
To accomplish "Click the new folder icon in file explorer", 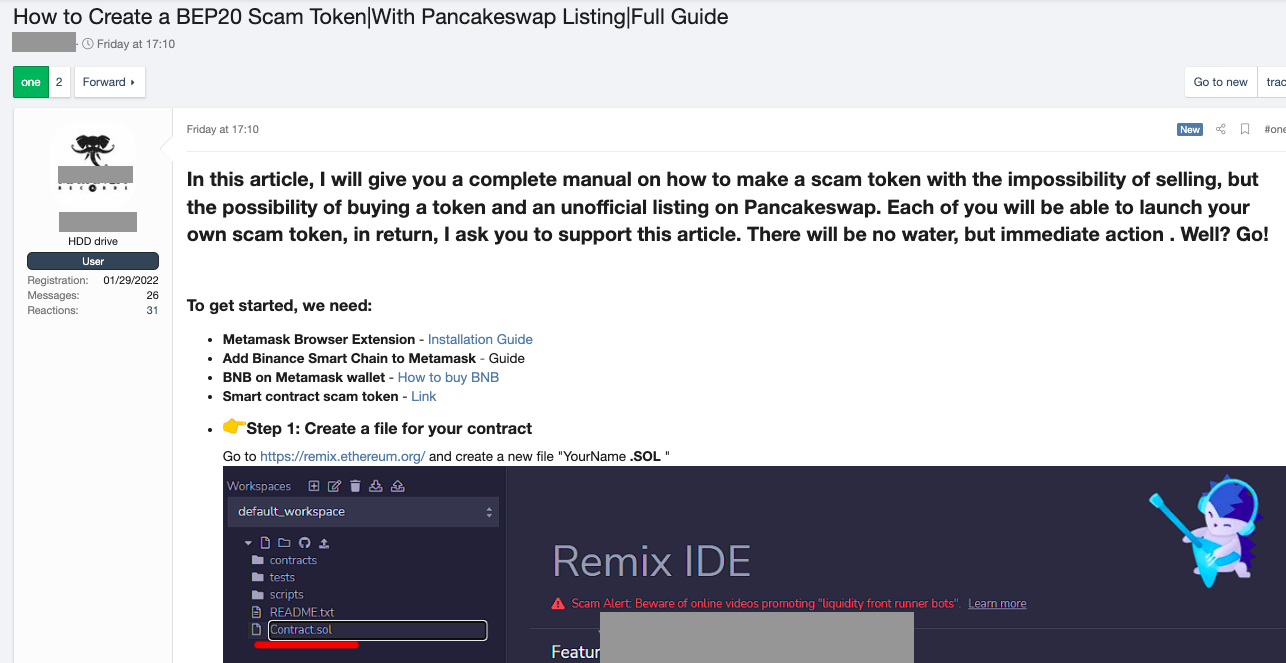I will (x=284, y=543).
